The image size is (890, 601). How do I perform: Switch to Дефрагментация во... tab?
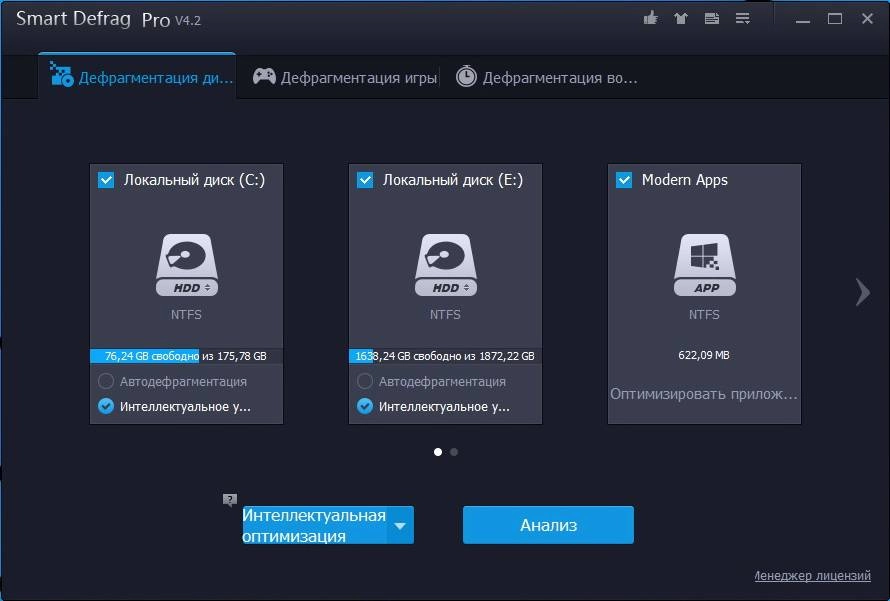point(547,77)
